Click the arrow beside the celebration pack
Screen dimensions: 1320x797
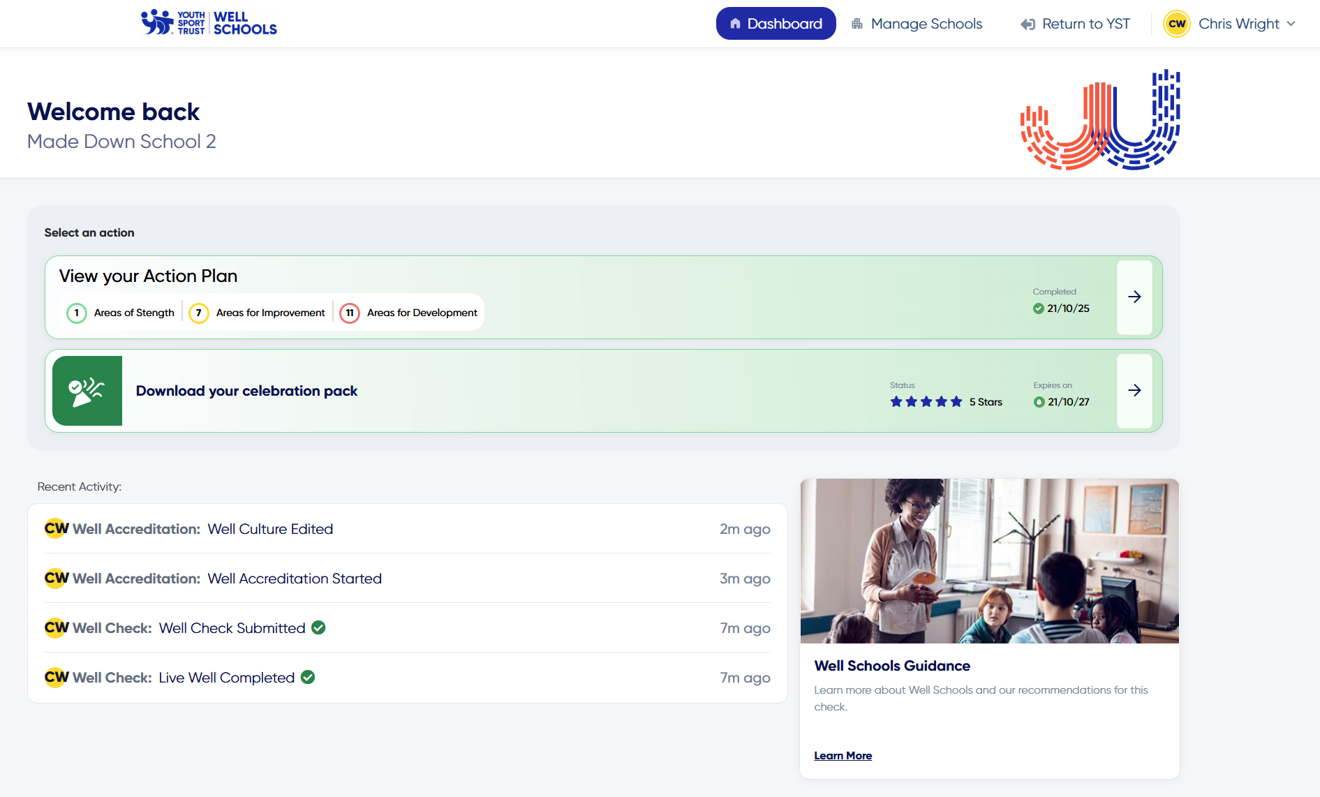pyautogui.click(x=1134, y=391)
